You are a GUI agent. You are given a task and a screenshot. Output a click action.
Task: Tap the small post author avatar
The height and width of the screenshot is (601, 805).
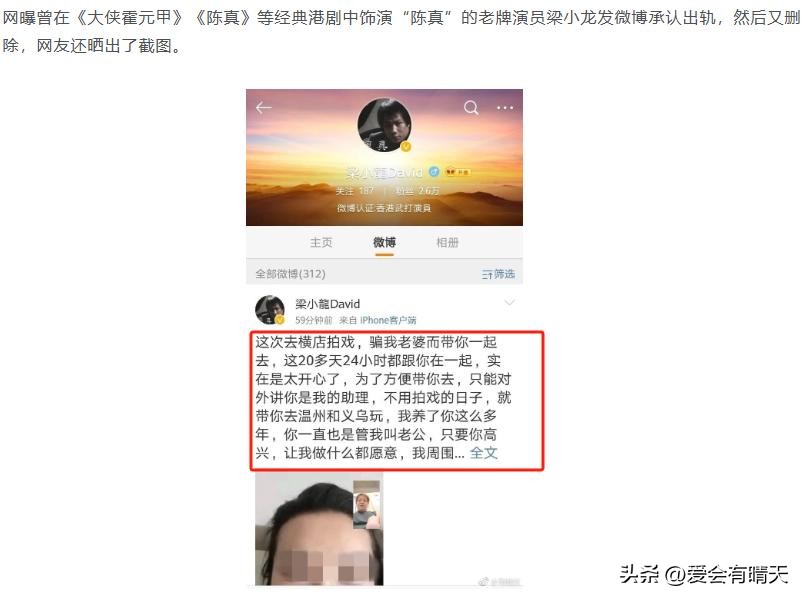pyautogui.click(x=270, y=310)
